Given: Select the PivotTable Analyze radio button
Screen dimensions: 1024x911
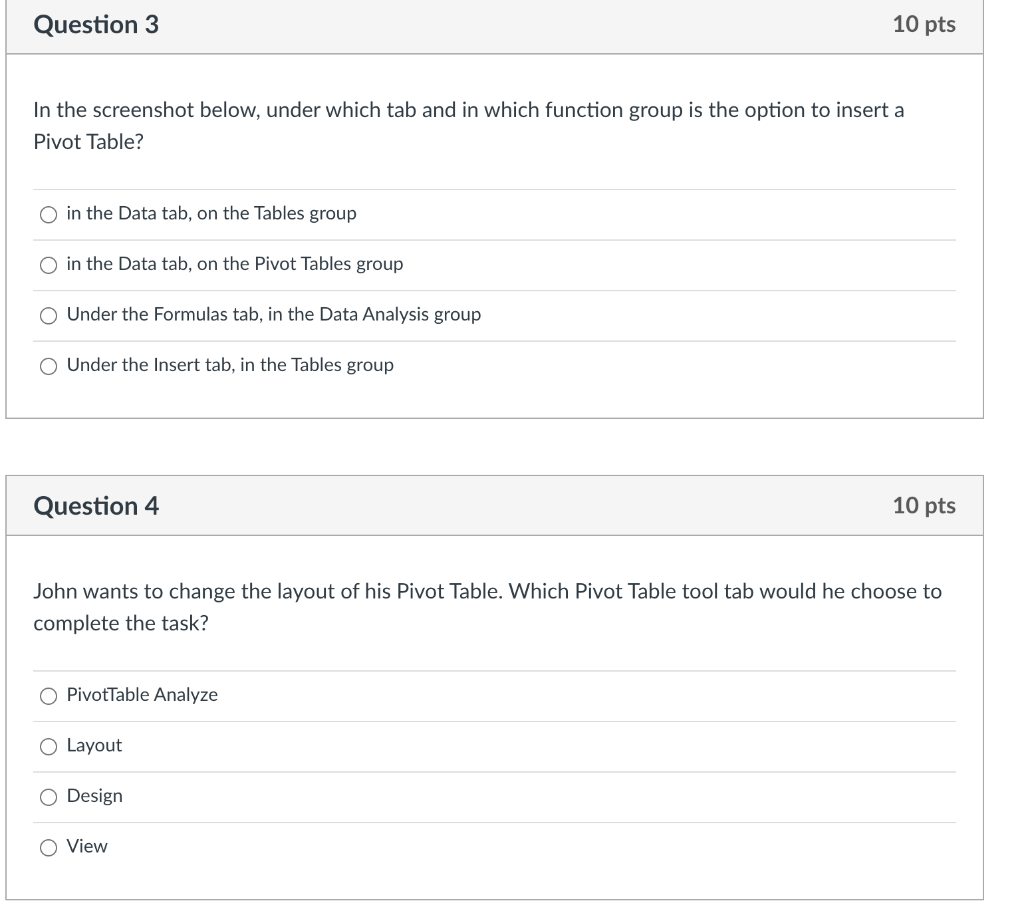Looking at the screenshot, I should click(x=48, y=696).
